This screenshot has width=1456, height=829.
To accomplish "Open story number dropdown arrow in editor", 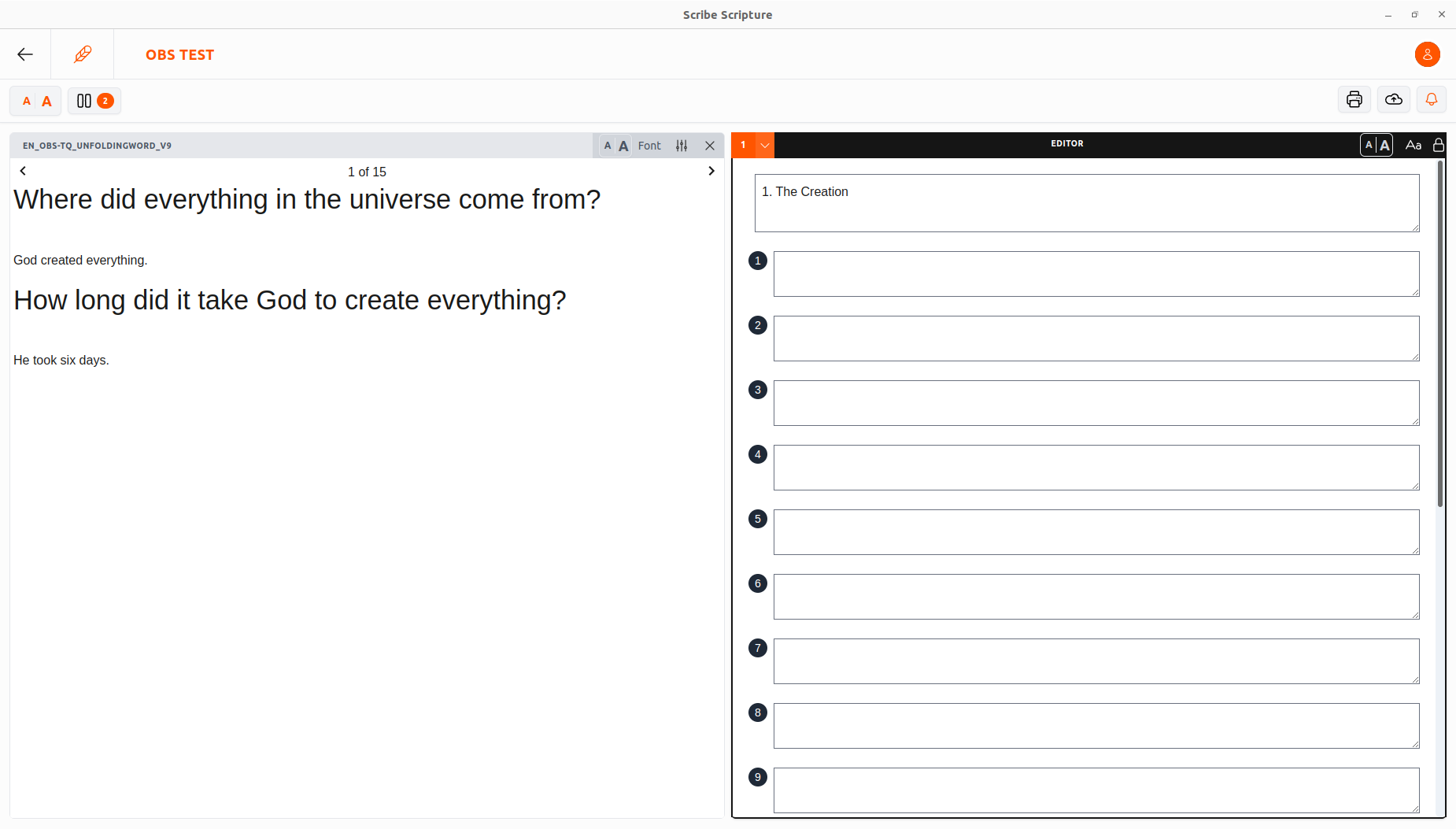I will 765,145.
